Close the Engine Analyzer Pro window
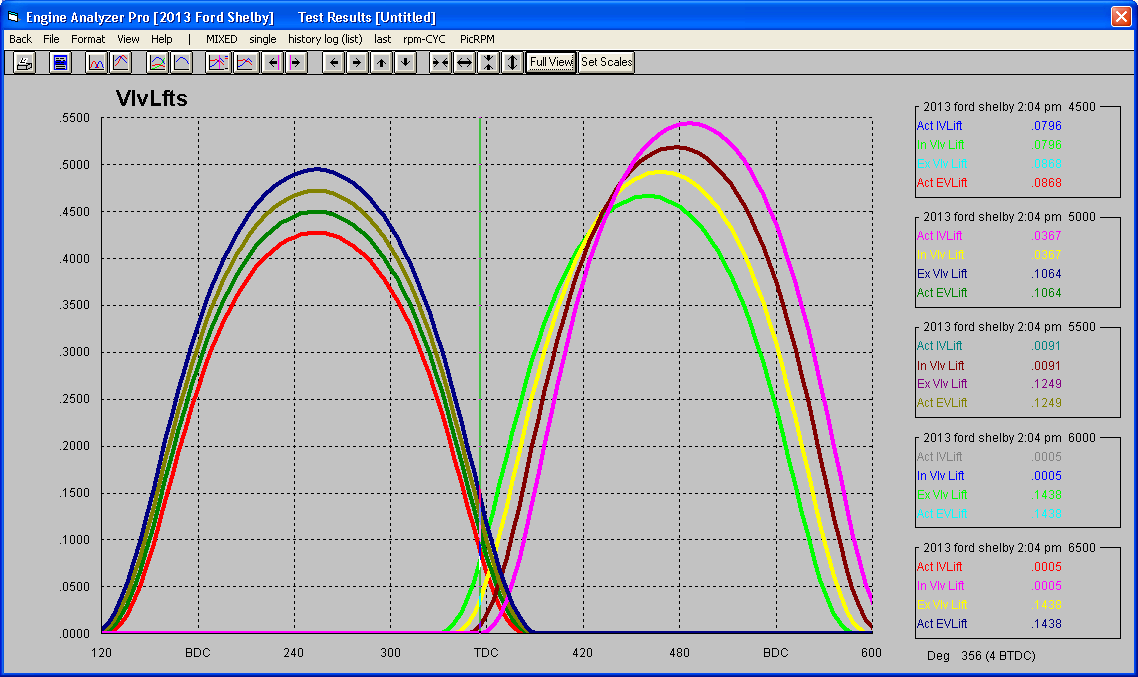Viewport: 1138px width, 677px height. coord(1121,17)
